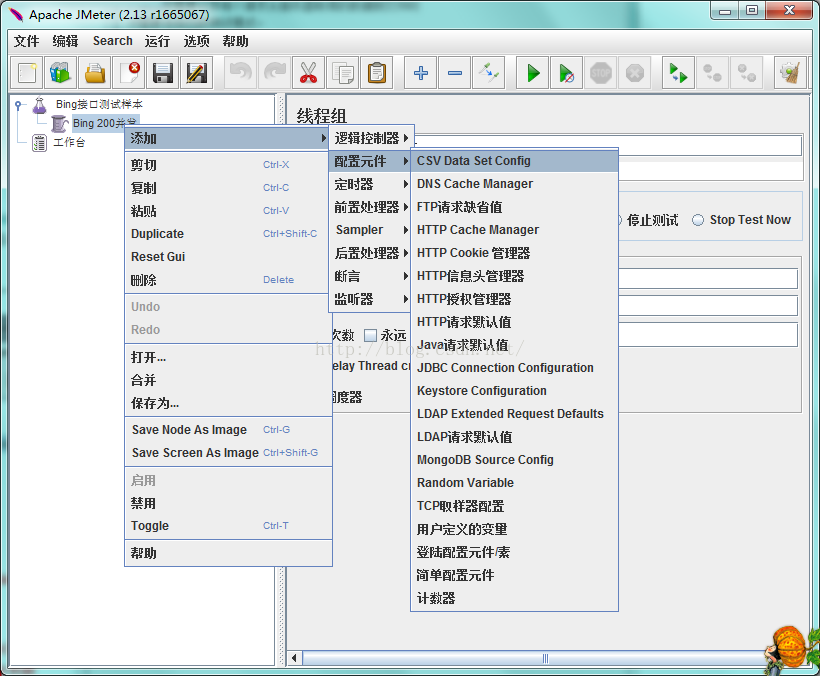Choose 用户定义的变量
This screenshot has width=820, height=676.
point(515,529)
